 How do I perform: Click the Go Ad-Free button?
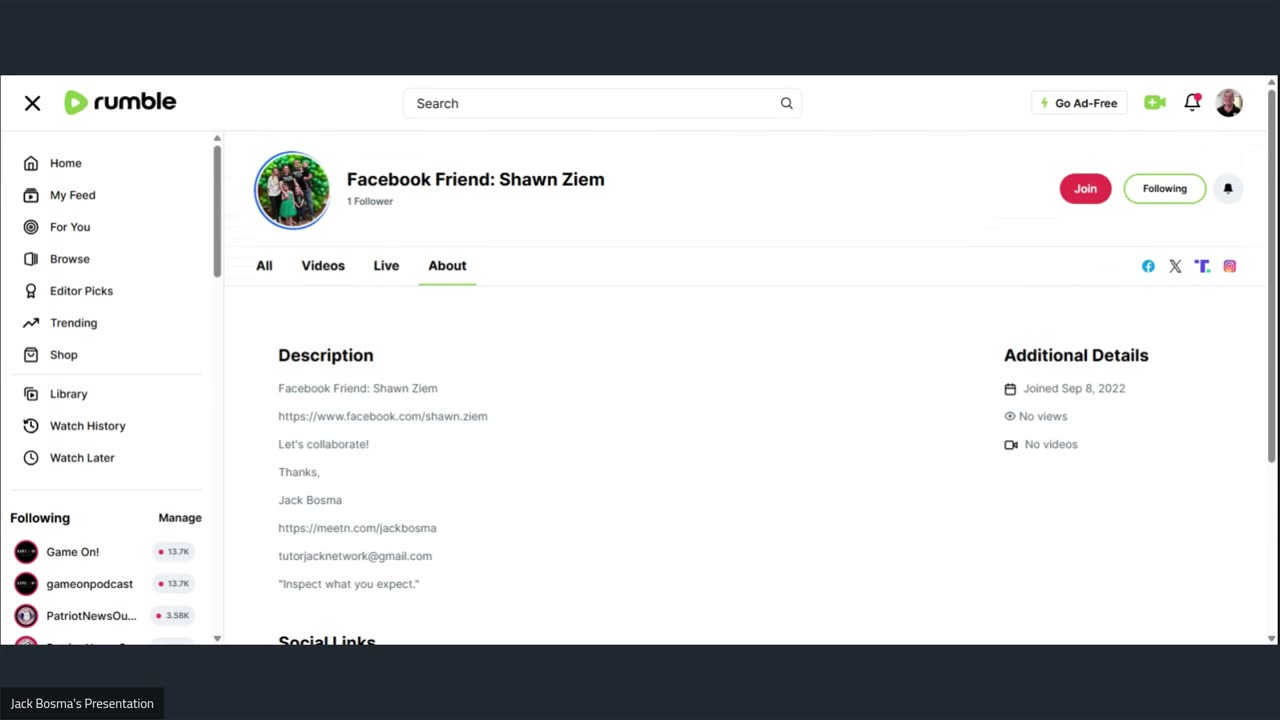point(1079,103)
